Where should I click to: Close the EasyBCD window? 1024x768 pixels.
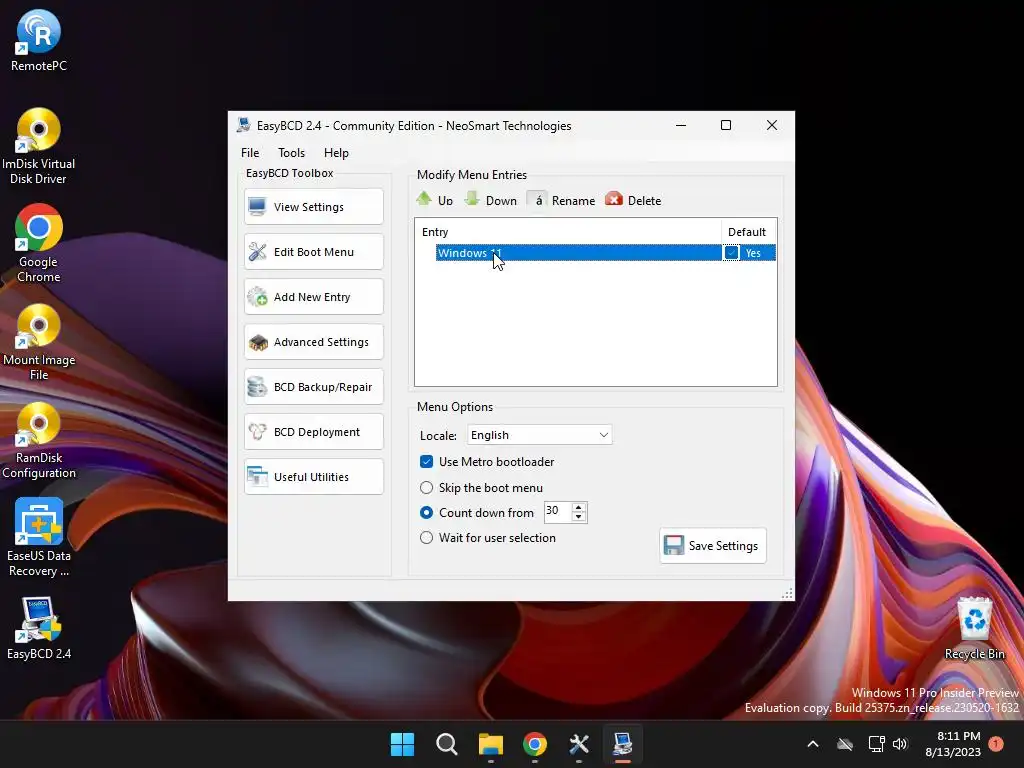[x=772, y=125]
